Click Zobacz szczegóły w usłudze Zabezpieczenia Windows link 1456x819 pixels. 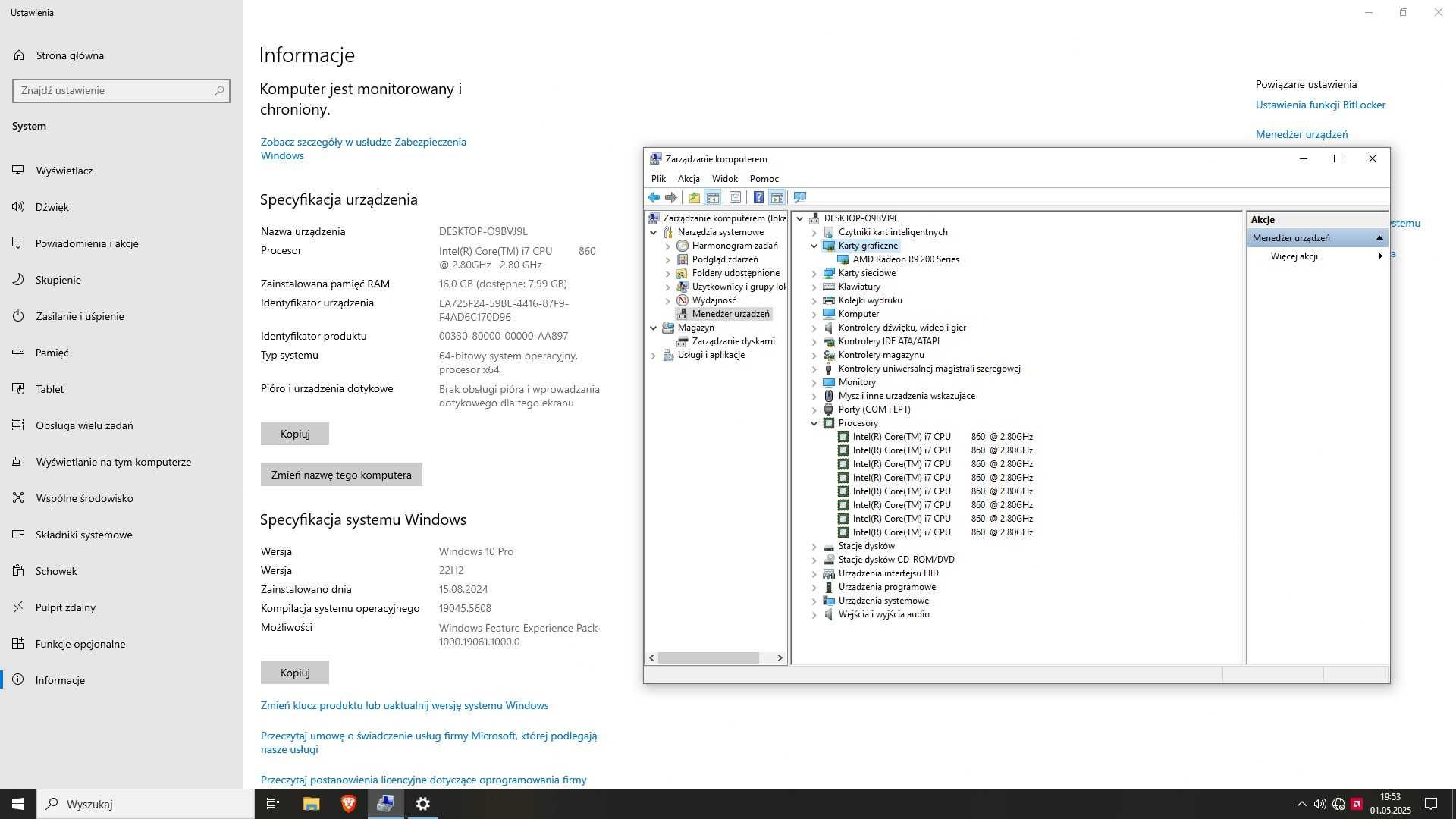[x=363, y=149]
